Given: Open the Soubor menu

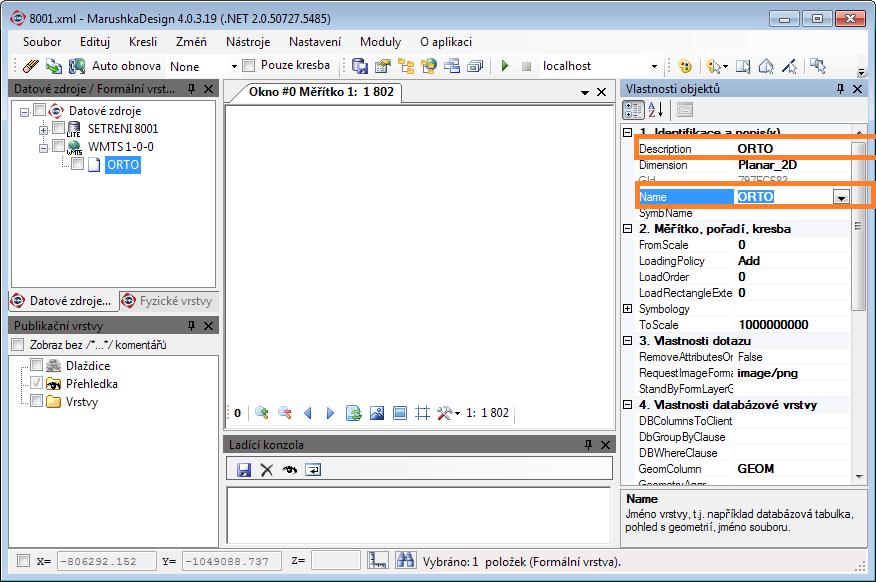Looking at the screenshot, I should pos(42,42).
